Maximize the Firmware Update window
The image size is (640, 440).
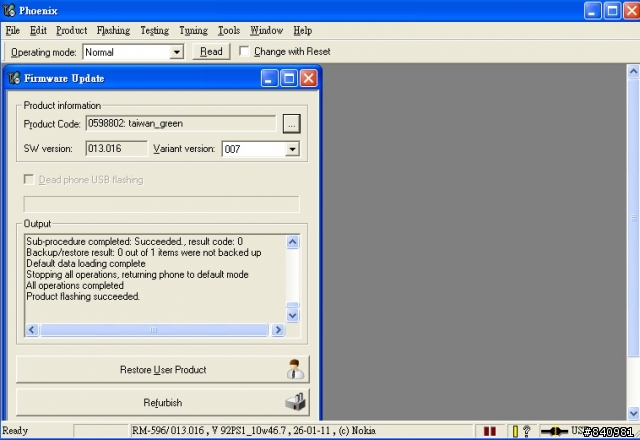[289, 78]
